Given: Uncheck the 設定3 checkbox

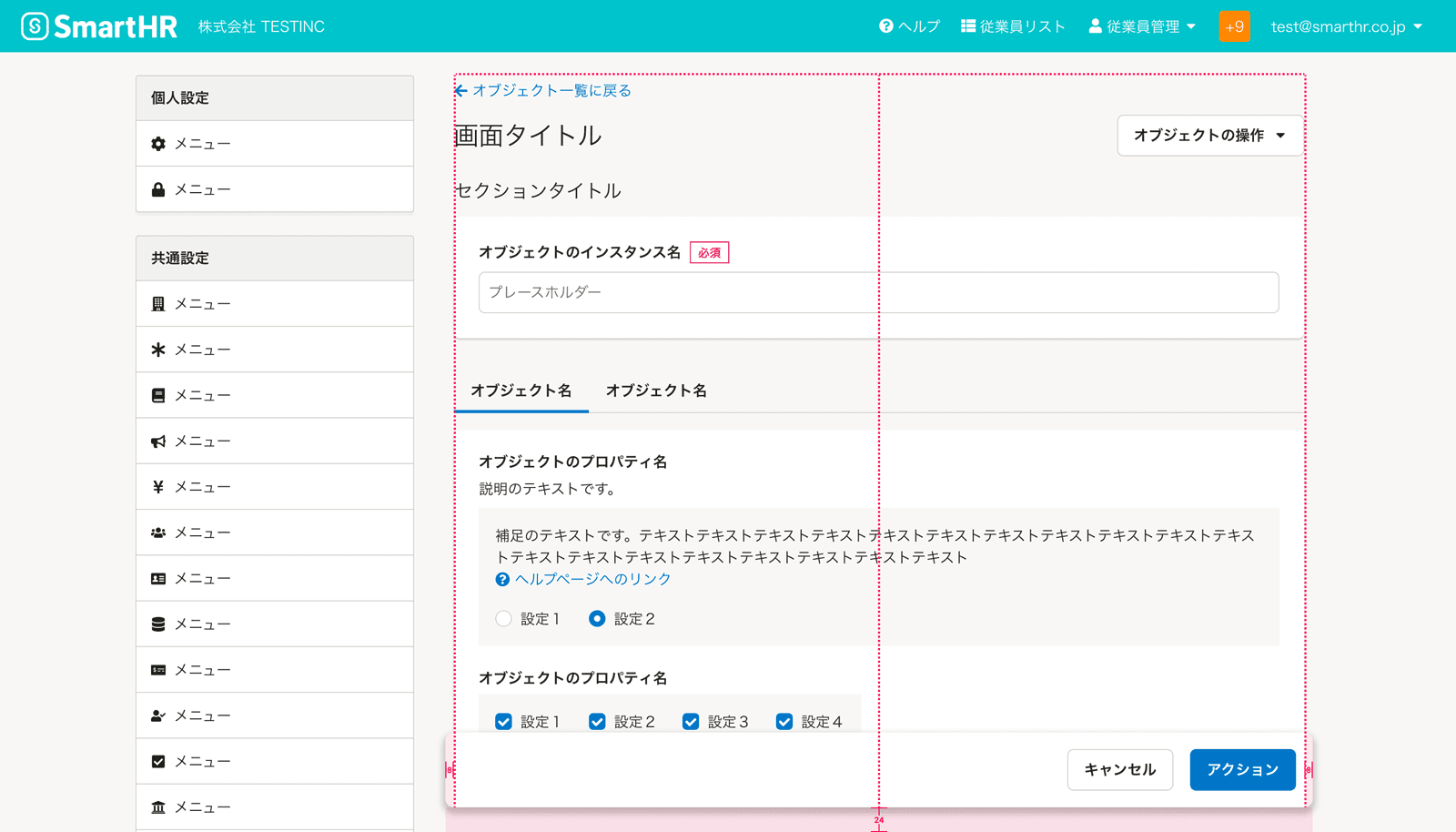Looking at the screenshot, I should tap(691, 721).
